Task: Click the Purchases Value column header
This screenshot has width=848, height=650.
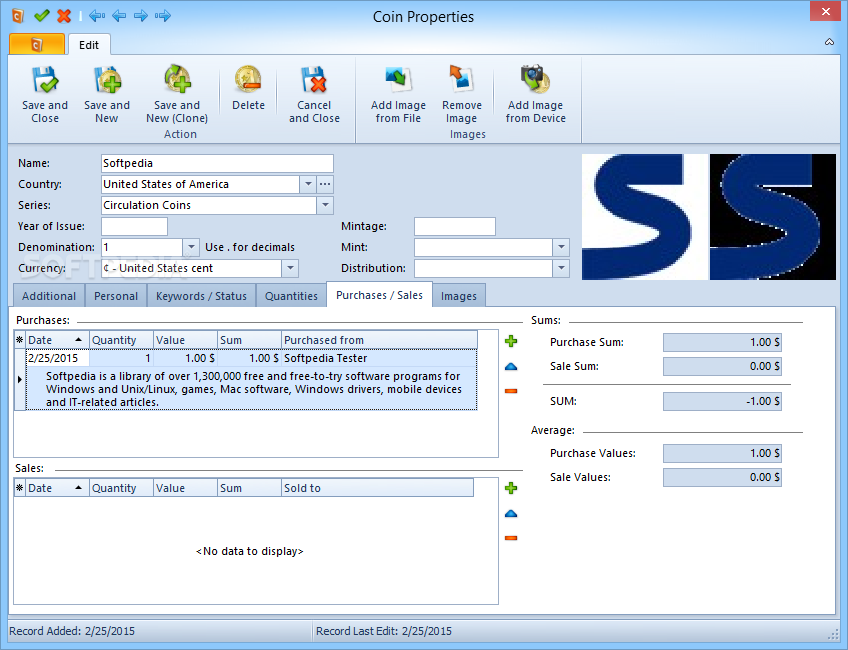Action: [186, 340]
